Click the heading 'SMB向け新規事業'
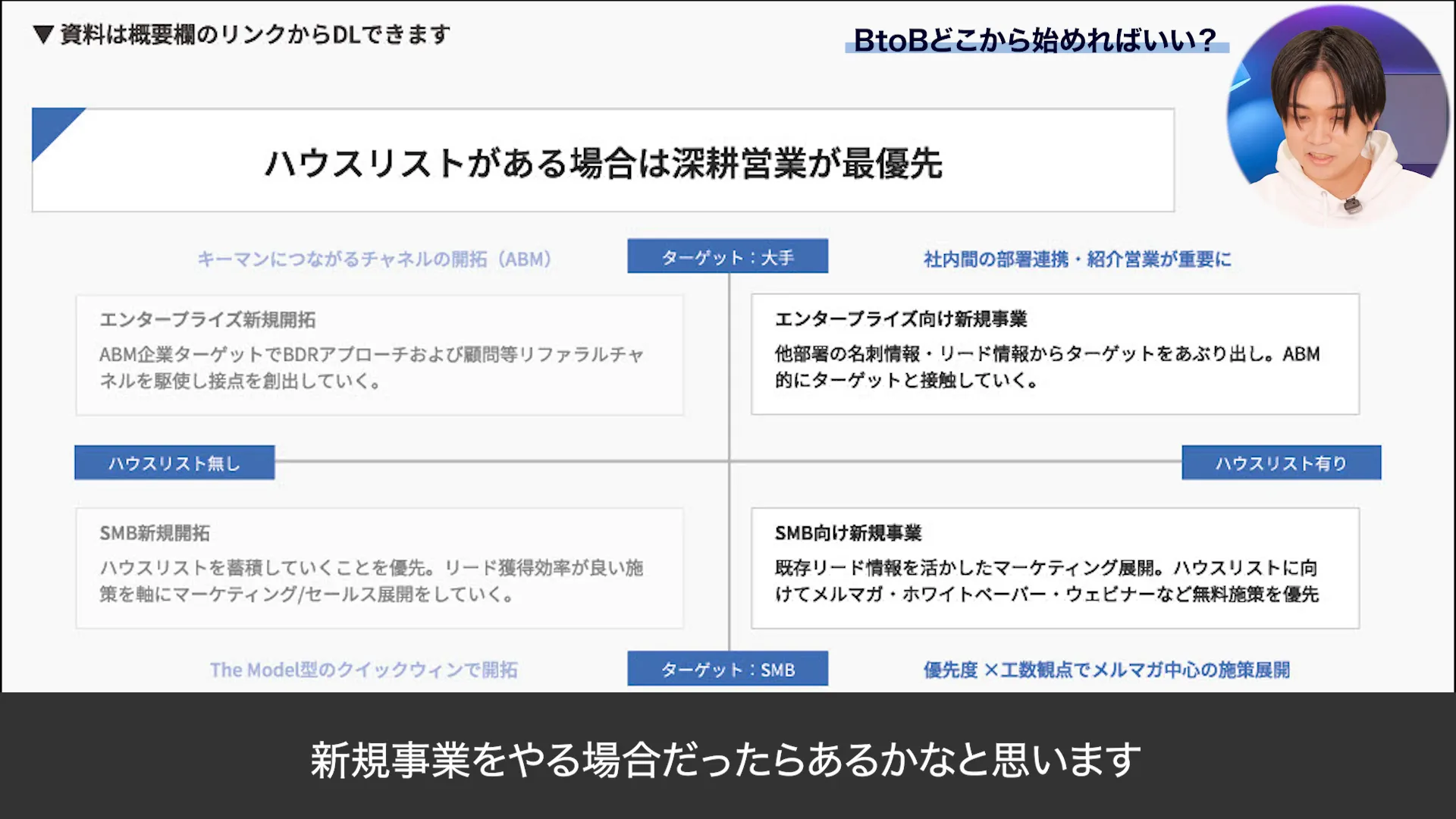Viewport: 1456px width, 819px height. [848, 533]
